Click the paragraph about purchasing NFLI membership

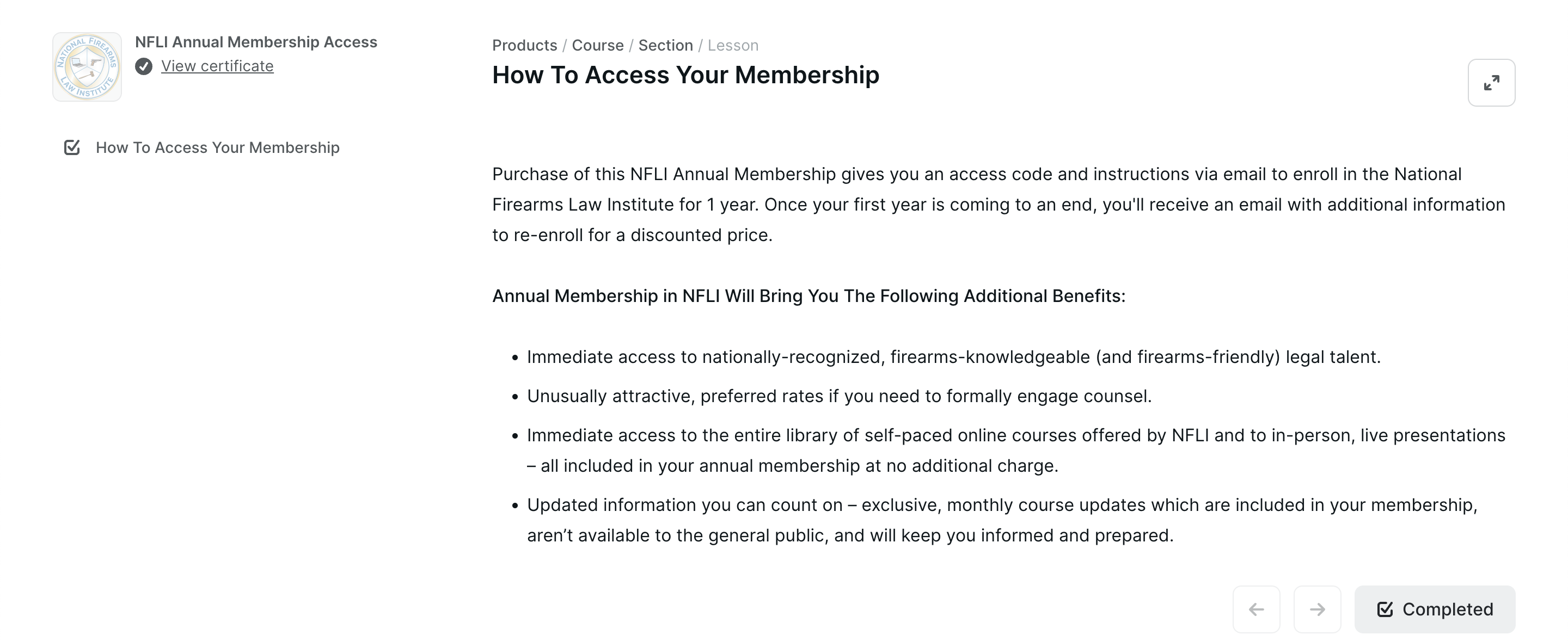[999, 205]
